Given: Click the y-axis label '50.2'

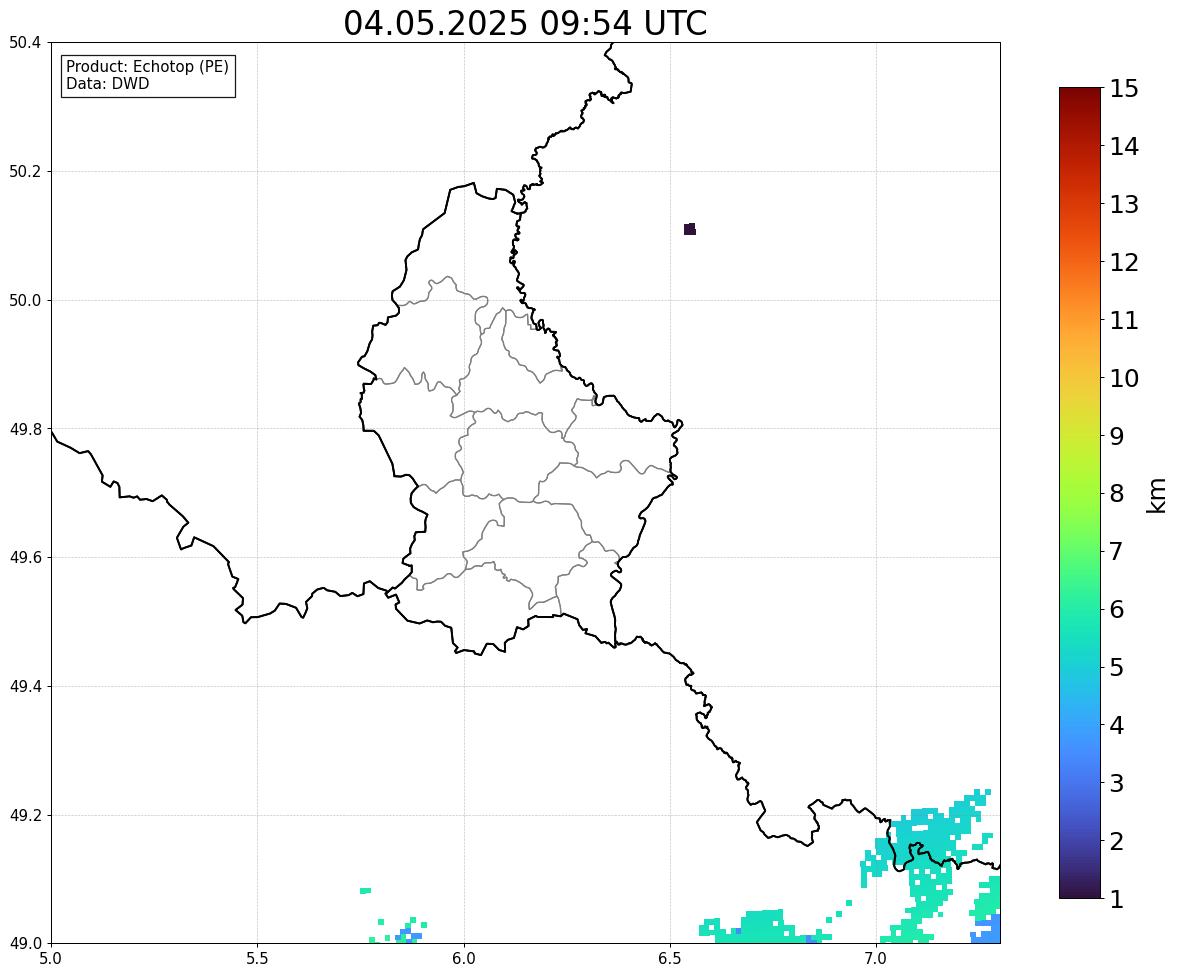Looking at the screenshot, I should pyautogui.click(x=25, y=171).
